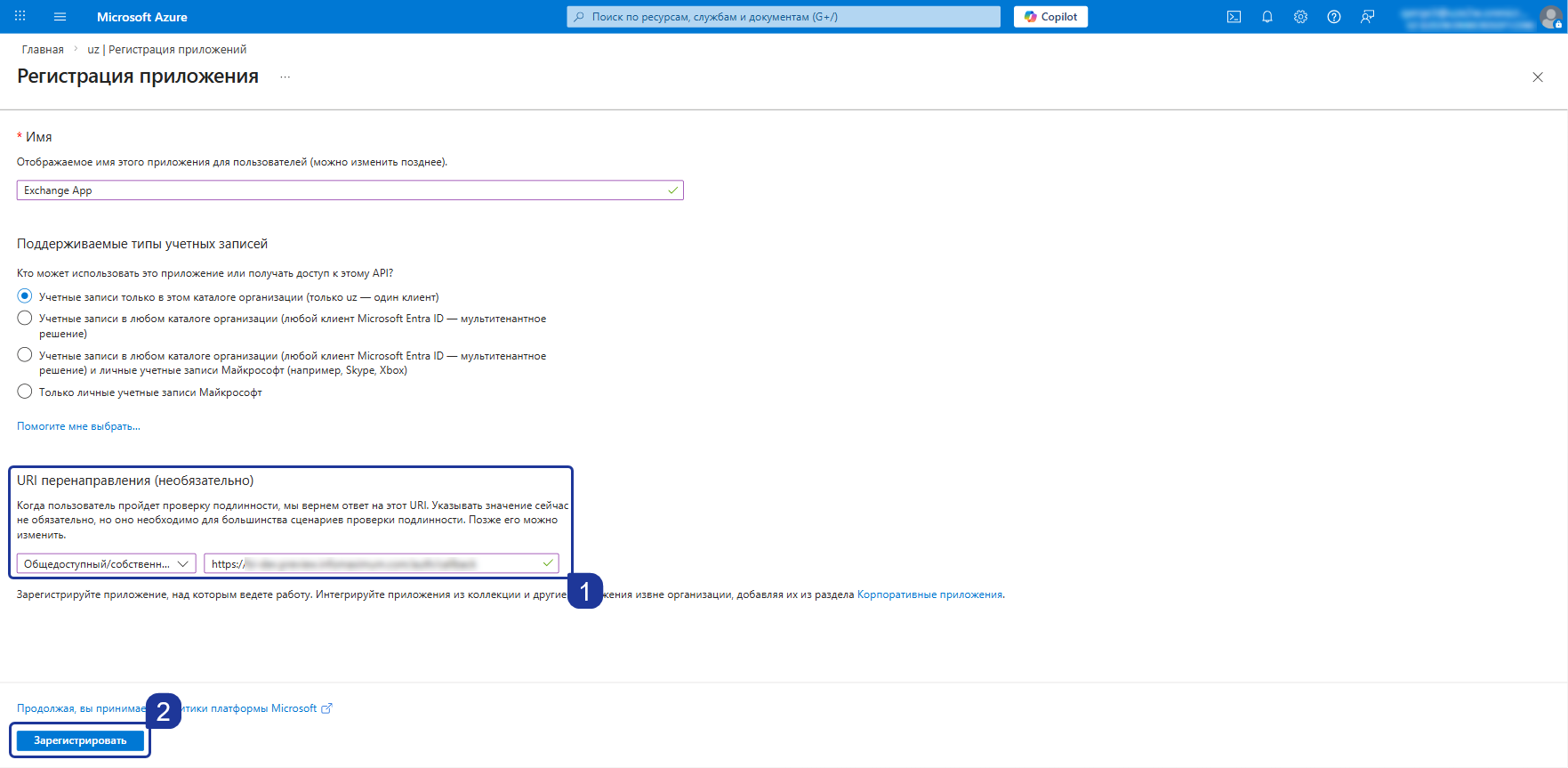Open help question mark icon
This screenshot has width=1568, height=768.
coord(1334,17)
